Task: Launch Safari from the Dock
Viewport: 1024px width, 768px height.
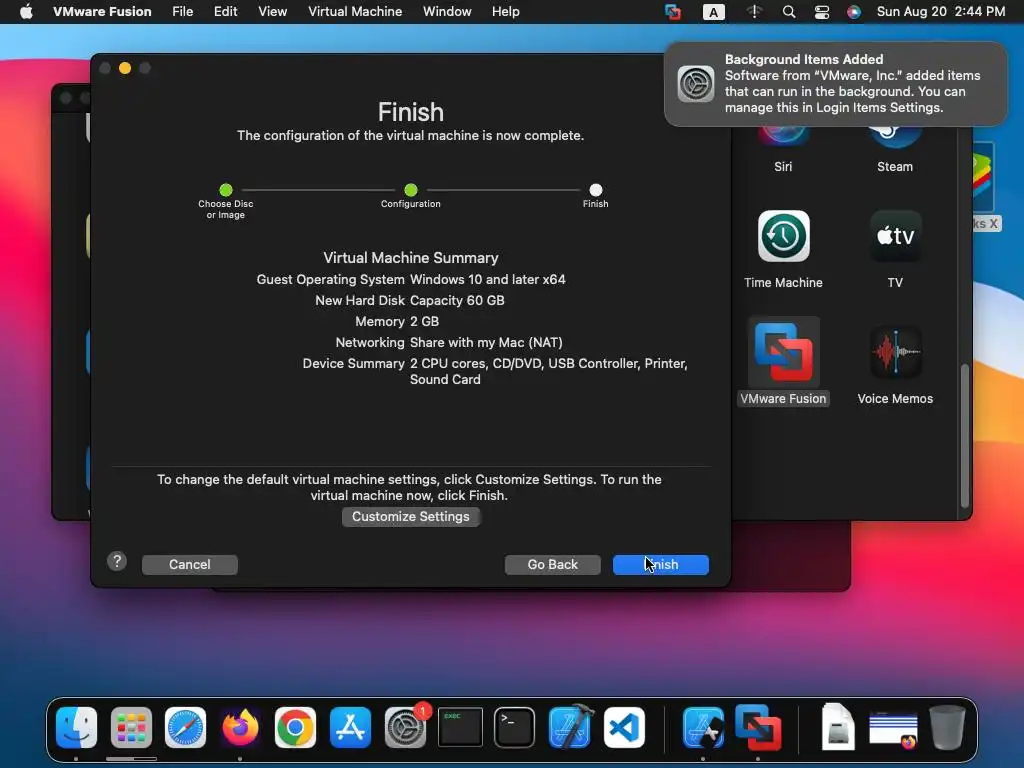Action: [185, 727]
